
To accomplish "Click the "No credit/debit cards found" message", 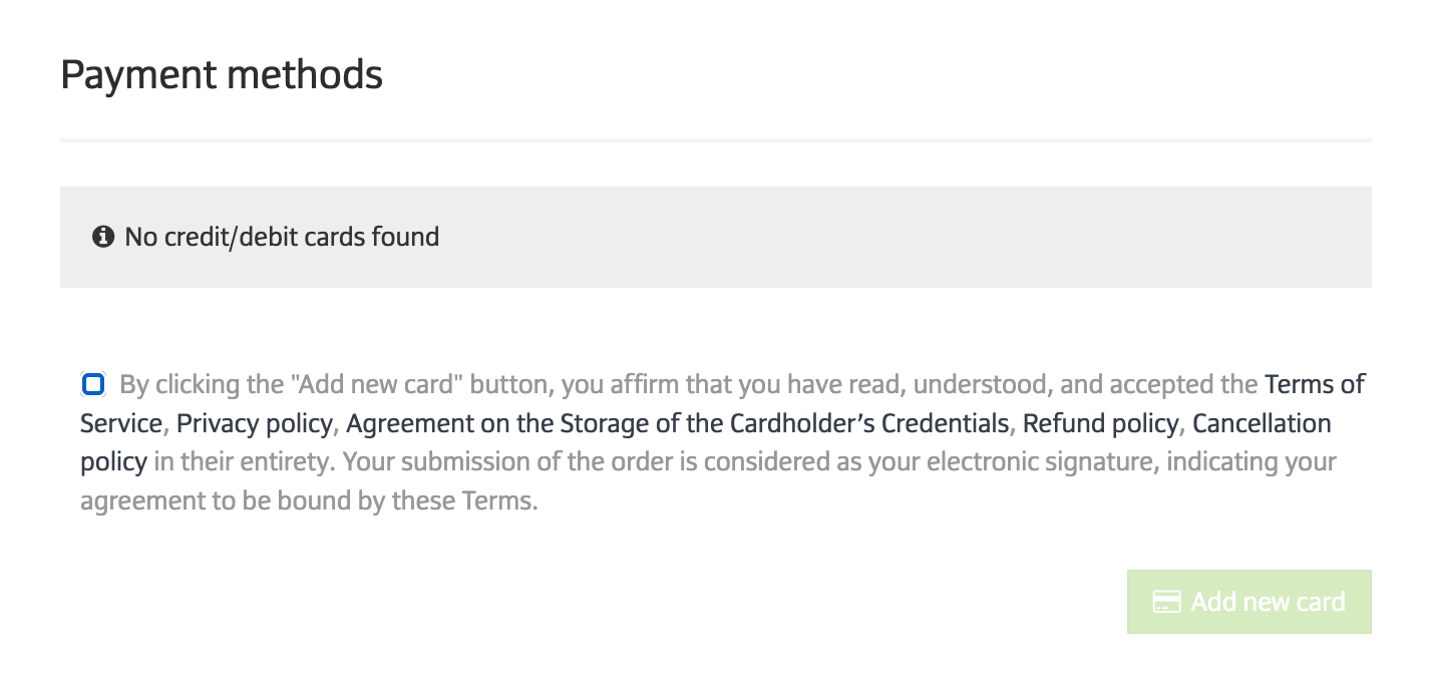I will pos(281,237).
